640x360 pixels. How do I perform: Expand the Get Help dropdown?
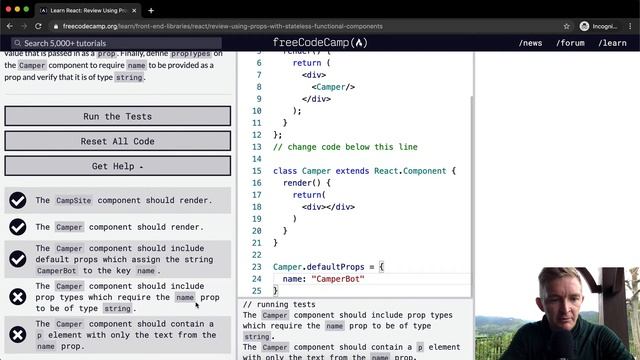[118, 166]
